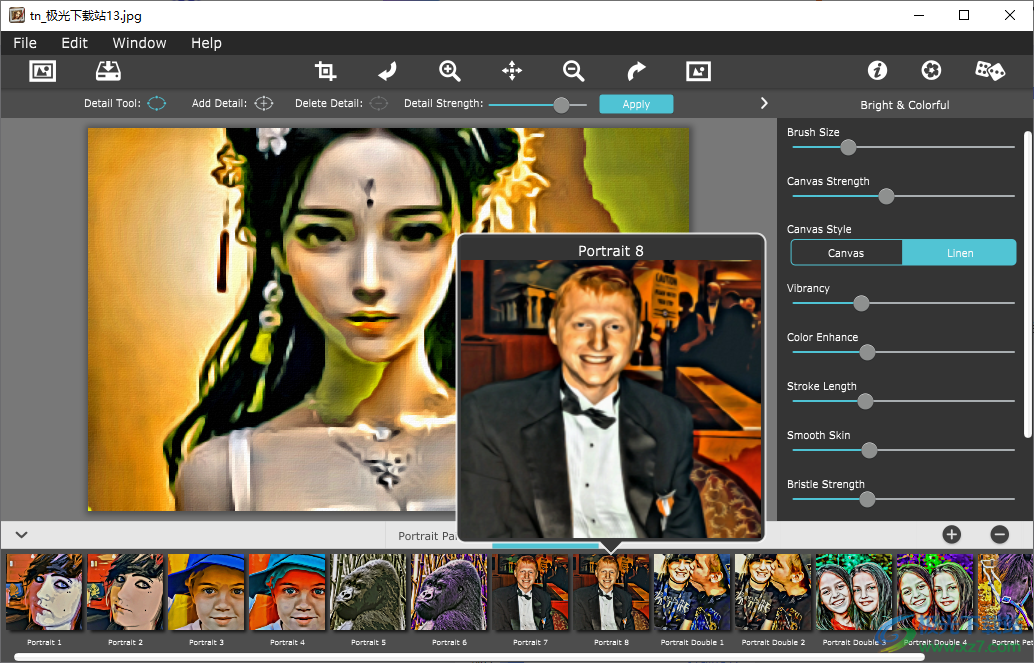Click the Zoom Out magnifier icon
The height and width of the screenshot is (663, 1034).
(573, 70)
